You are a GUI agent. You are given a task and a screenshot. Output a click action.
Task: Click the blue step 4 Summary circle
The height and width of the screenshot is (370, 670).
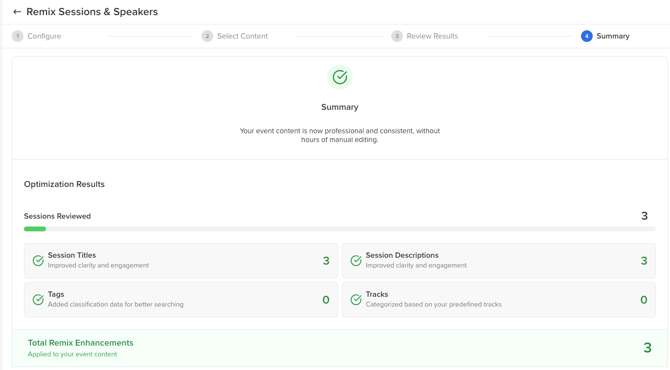pos(587,36)
